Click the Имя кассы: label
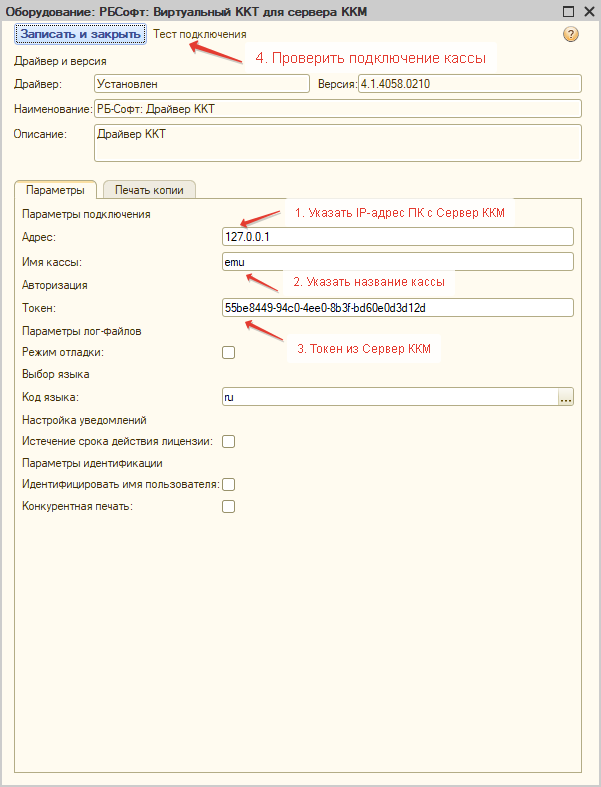 click(52, 262)
